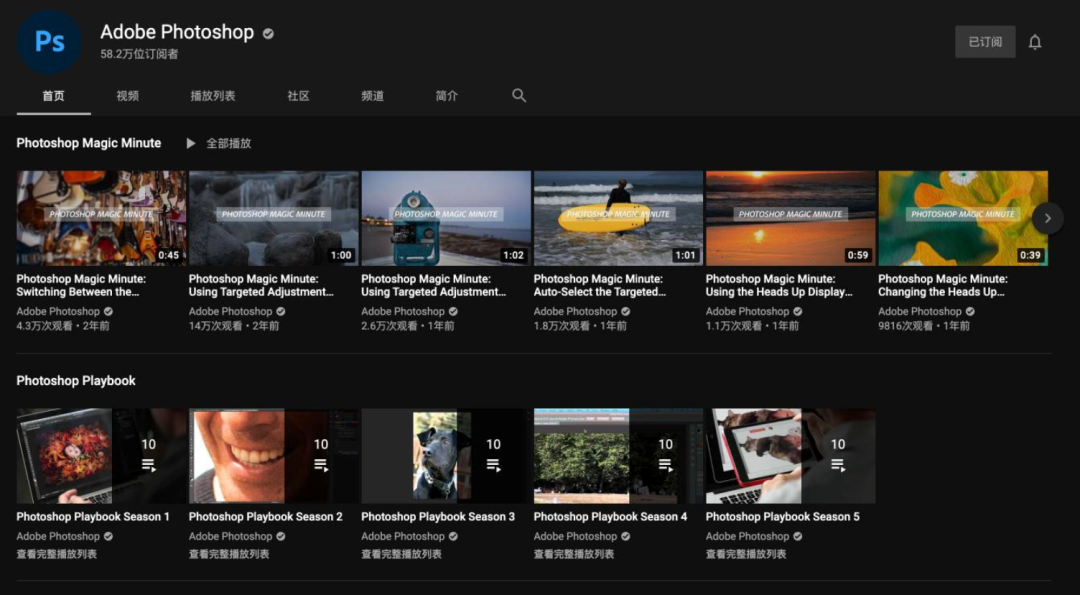Open Photoshop Playbook Season 5 title

point(782,516)
